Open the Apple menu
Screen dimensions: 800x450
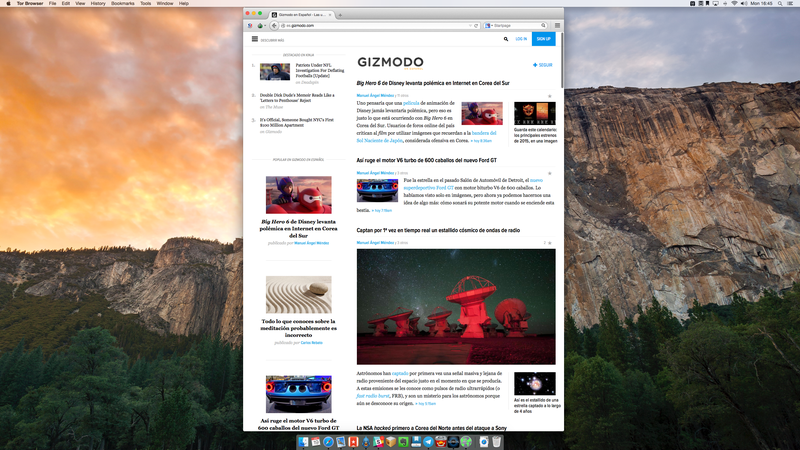(x=8, y=4)
